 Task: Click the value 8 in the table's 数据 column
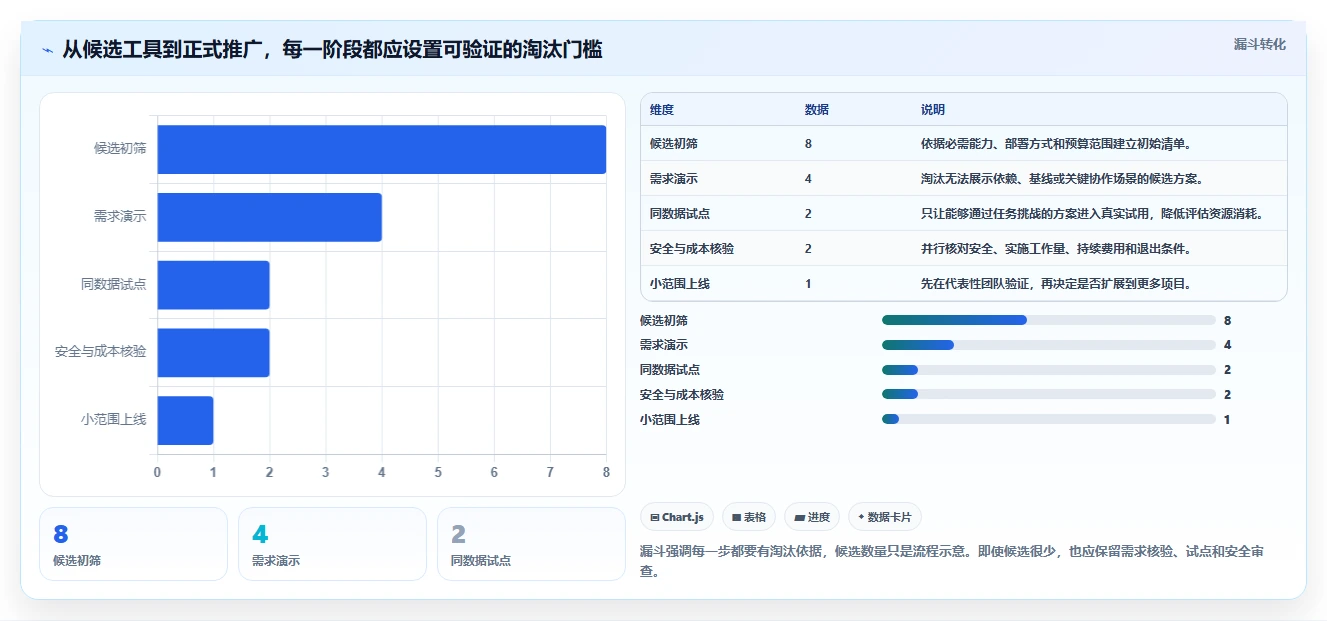point(808,144)
